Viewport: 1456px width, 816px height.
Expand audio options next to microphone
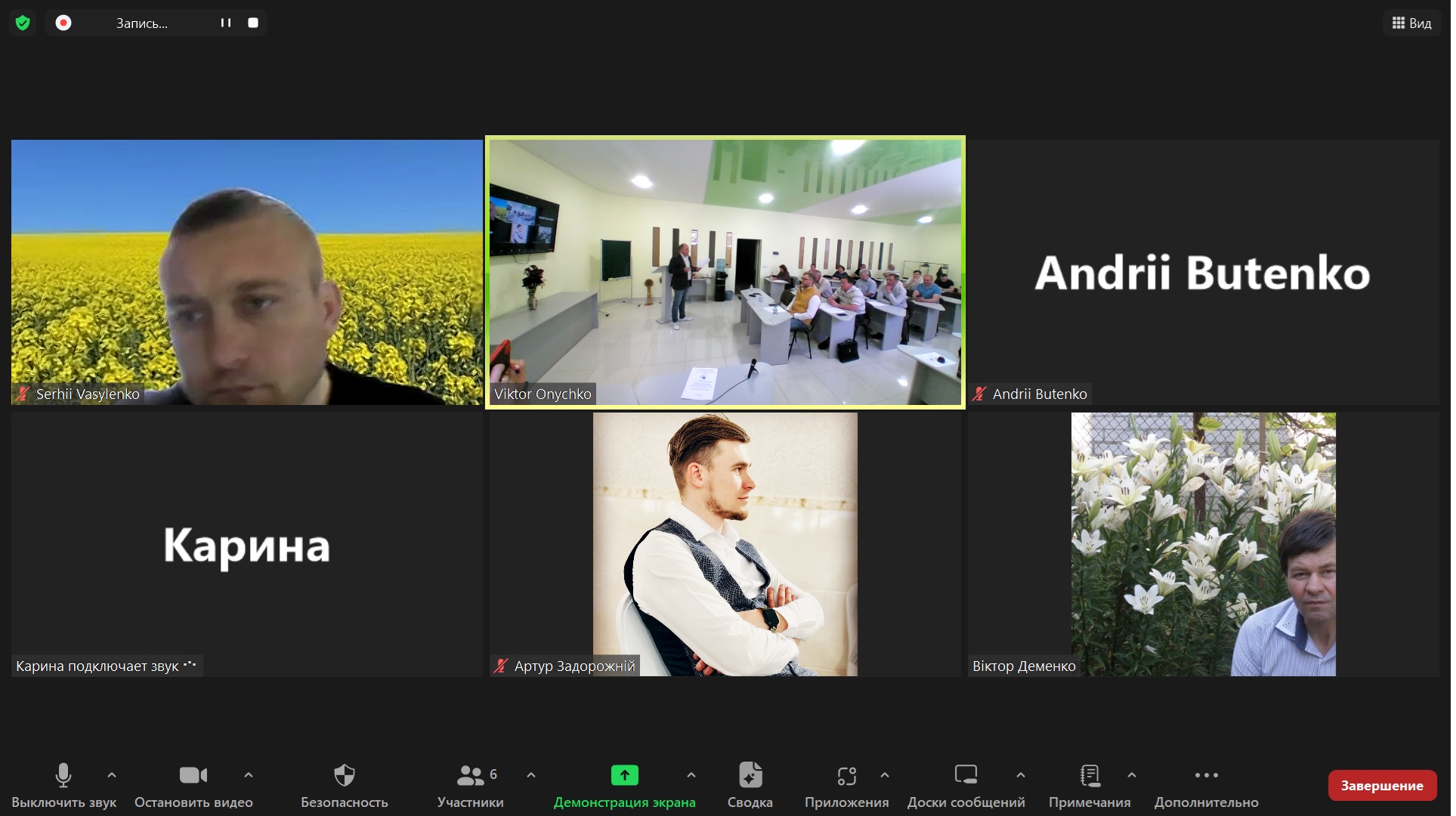pos(112,775)
